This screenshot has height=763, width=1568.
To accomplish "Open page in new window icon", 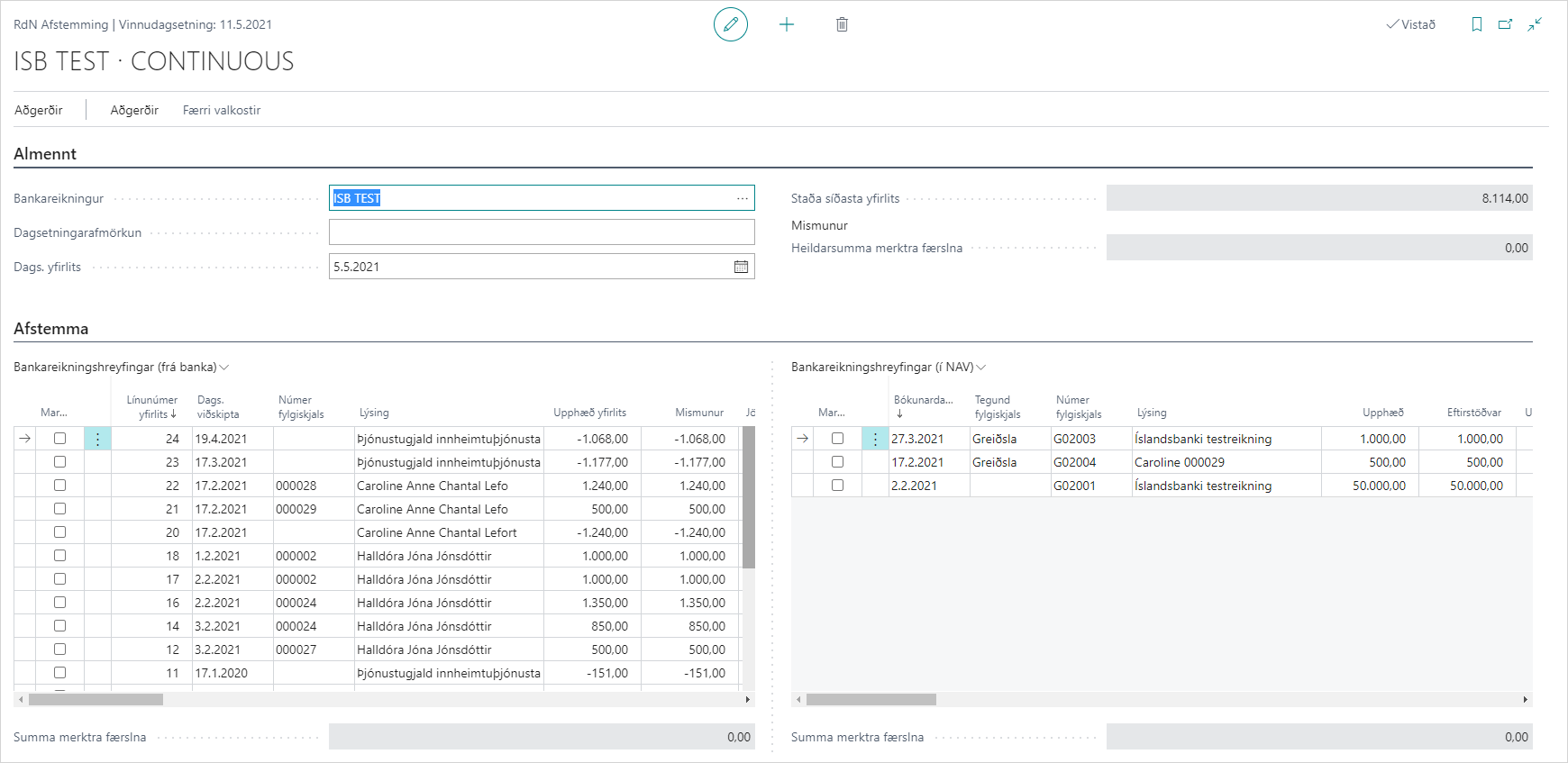I will point(1505,24).
